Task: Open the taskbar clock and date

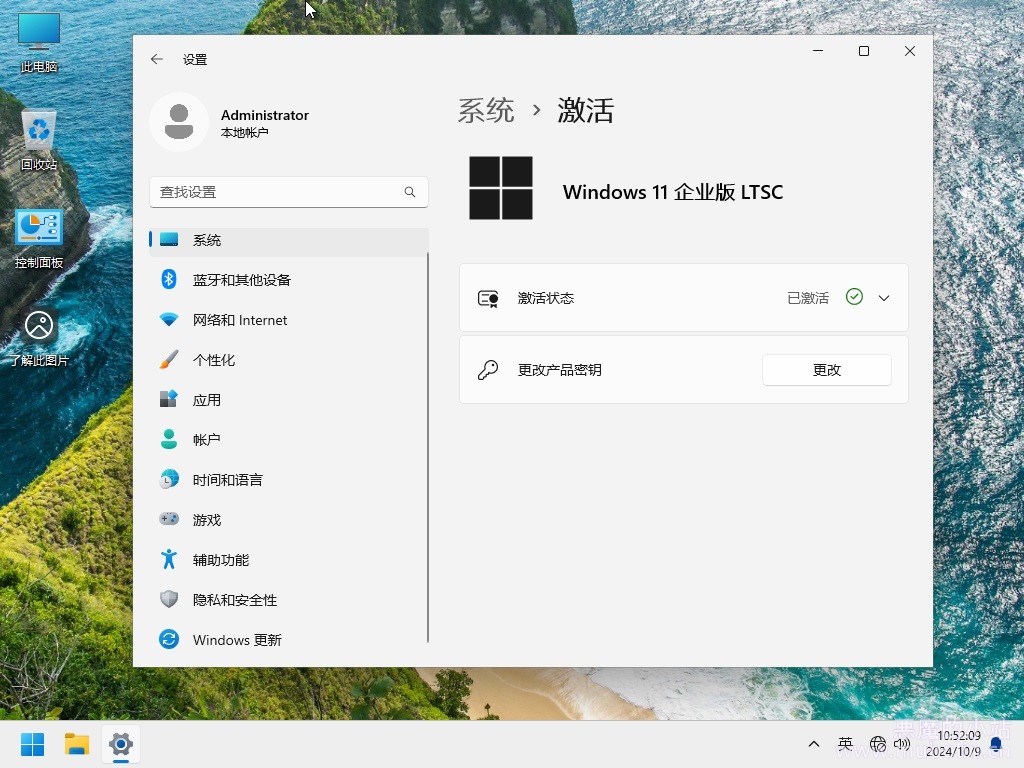Action: [x=953, y=744]
